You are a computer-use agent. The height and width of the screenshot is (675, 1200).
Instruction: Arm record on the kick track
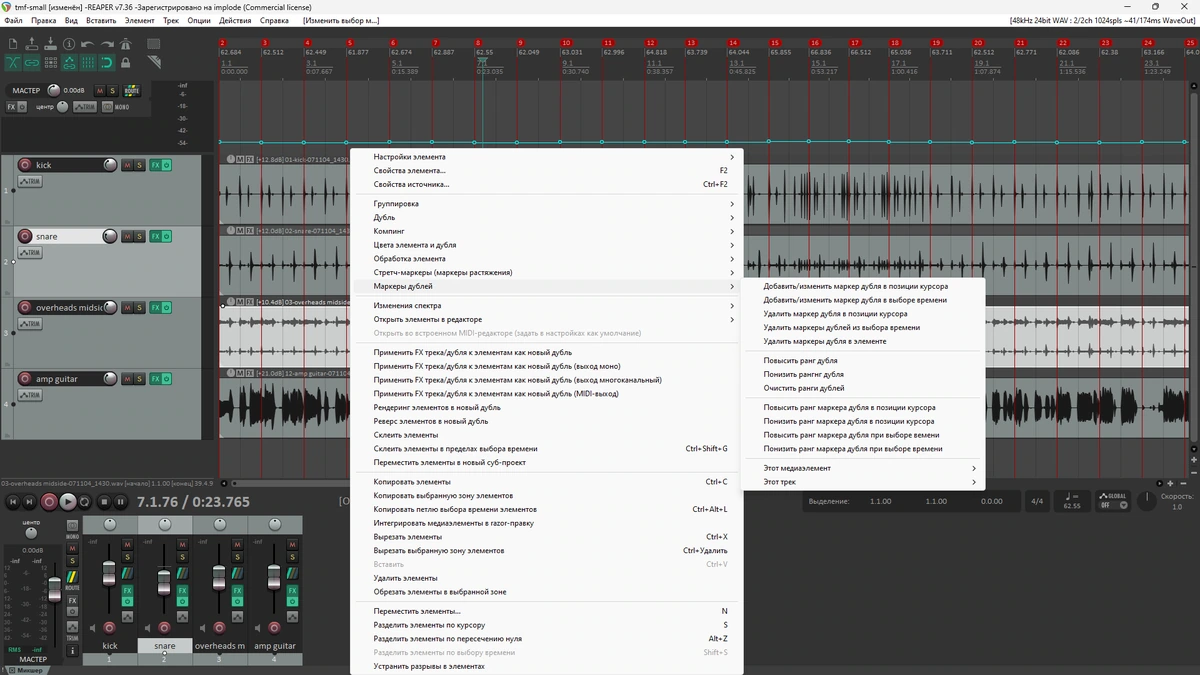[x=25, y=165]
